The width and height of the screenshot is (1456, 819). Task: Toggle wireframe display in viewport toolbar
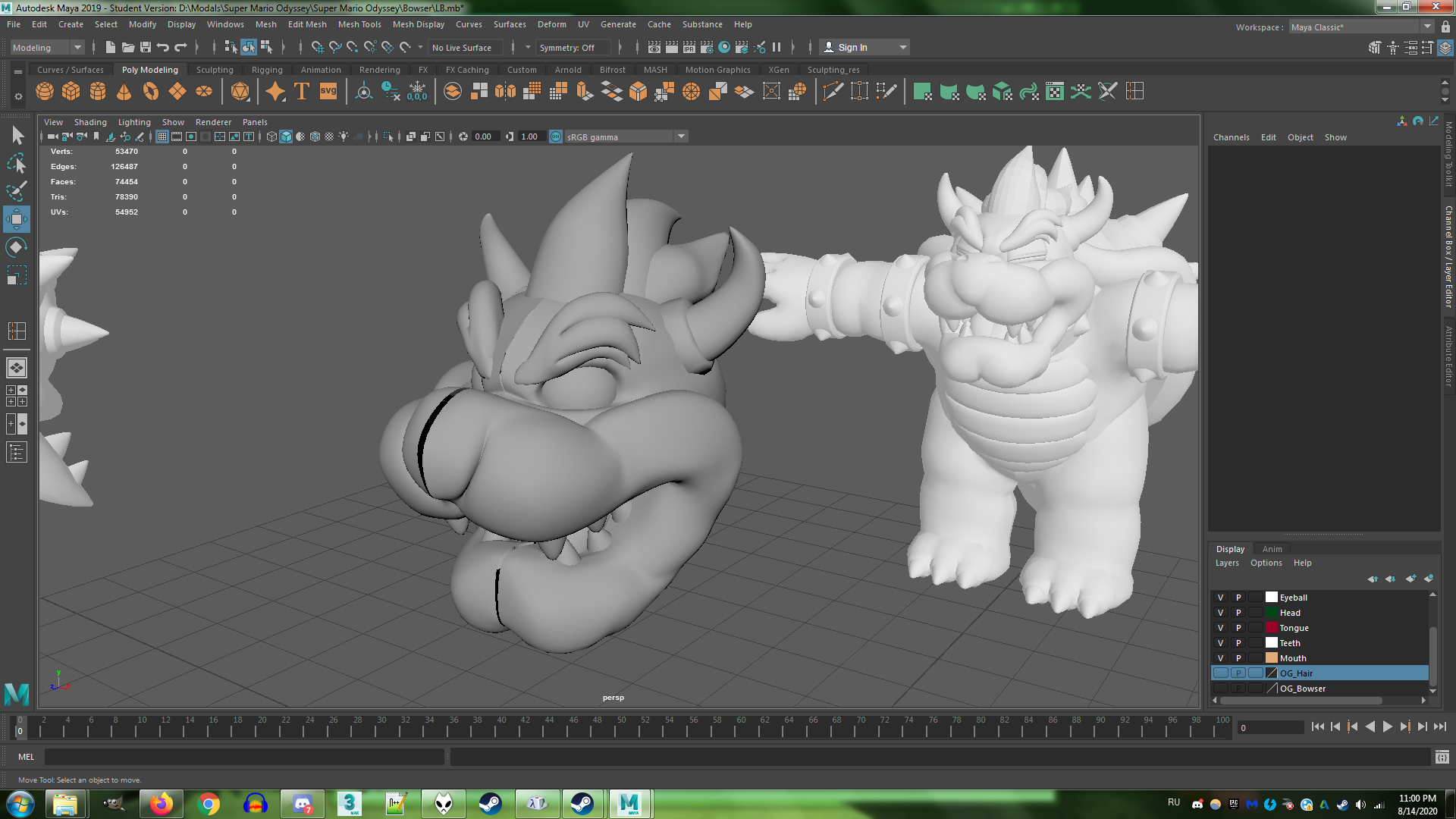(271, 136)
